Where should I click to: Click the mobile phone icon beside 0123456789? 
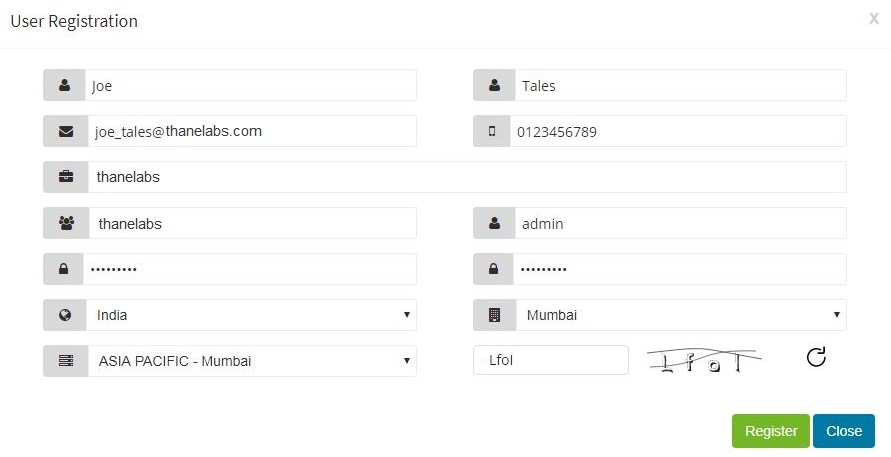pos(492,131)
